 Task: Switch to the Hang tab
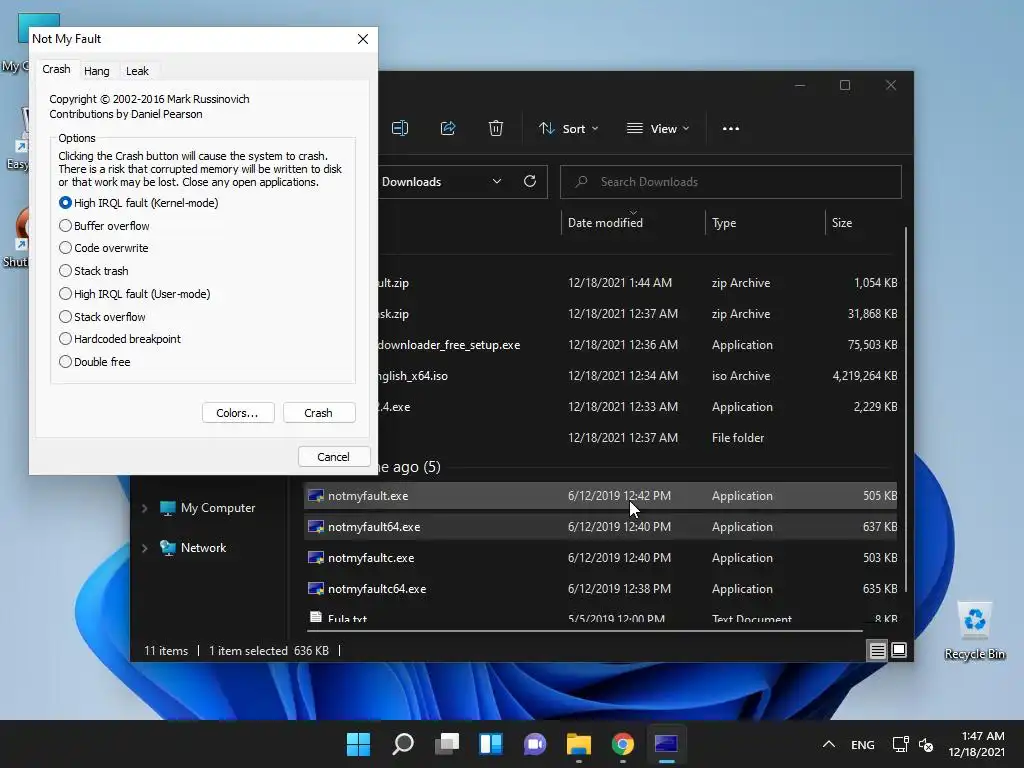[x=97, y=71]
